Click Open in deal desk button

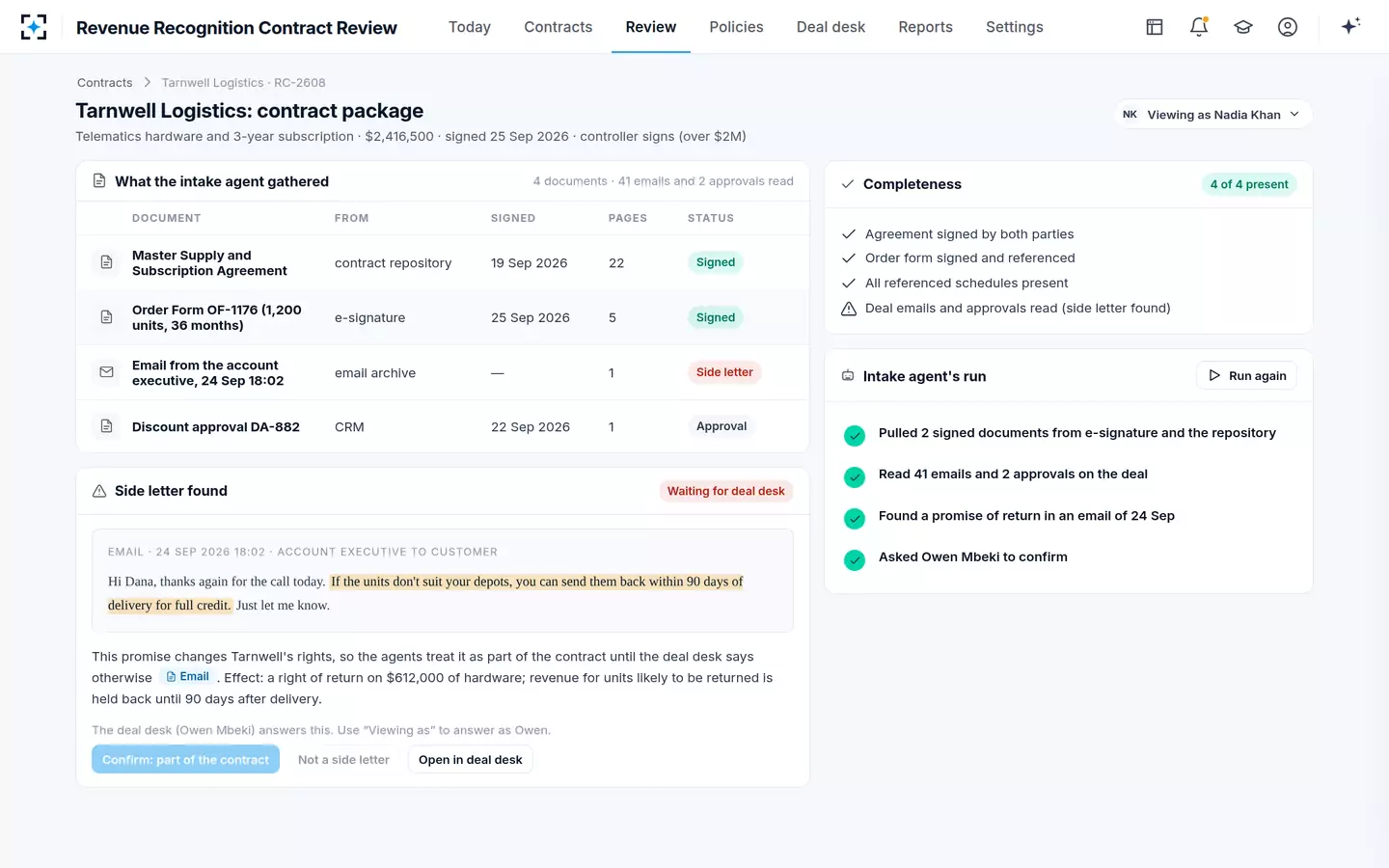click(470, 759)
